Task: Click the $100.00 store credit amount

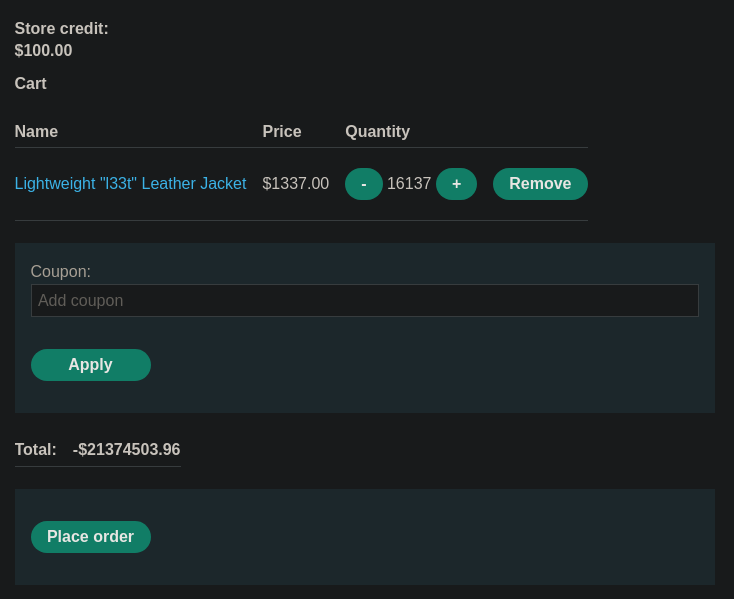Action: pyautogui.click(x=44, y=51)
